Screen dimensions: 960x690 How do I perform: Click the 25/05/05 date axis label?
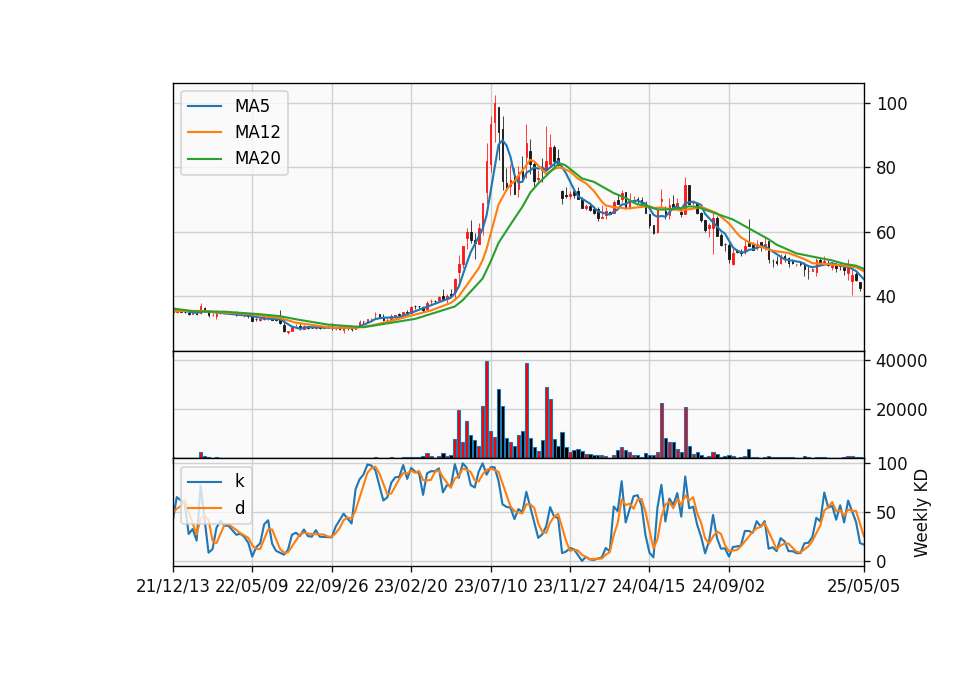tap(864, 586)
